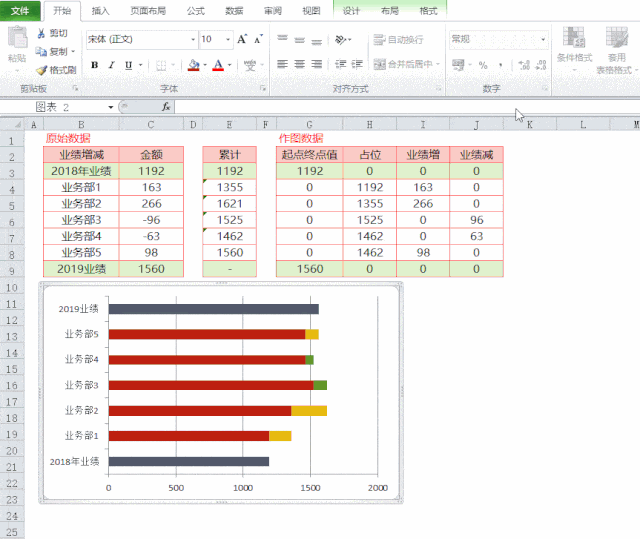This screenshot has height=539, width=640.
Task: Click the text orientation icon
Action: point(341,40)
